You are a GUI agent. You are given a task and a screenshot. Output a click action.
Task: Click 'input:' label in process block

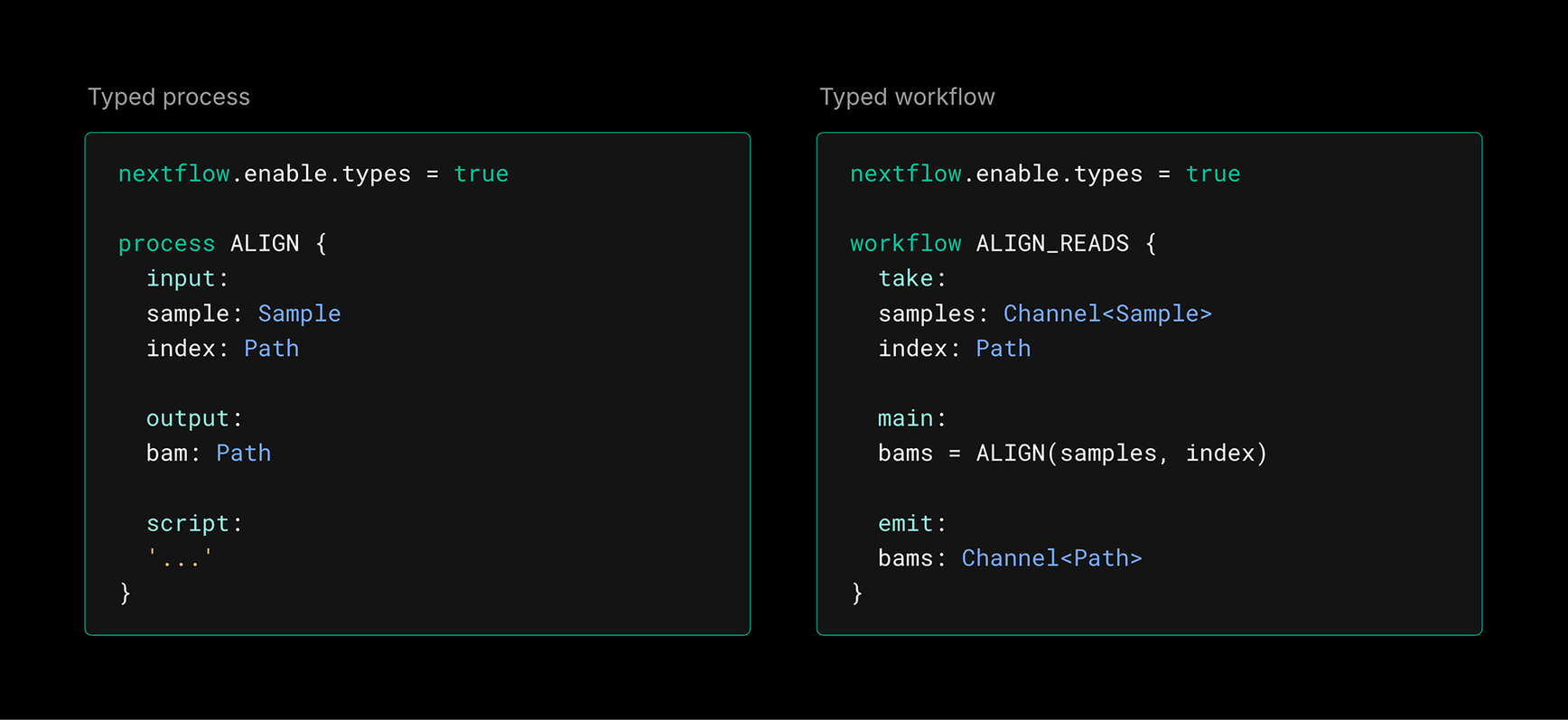point(188,278)
